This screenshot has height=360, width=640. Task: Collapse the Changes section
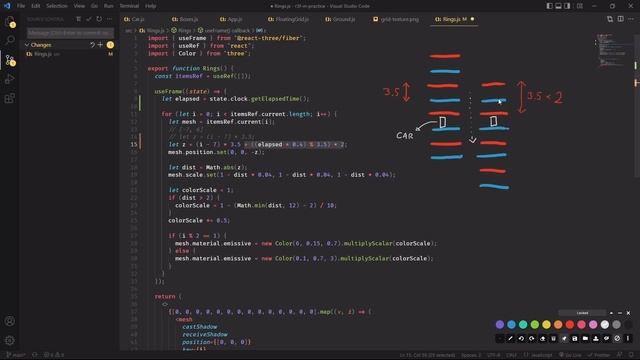click(27, 45)
